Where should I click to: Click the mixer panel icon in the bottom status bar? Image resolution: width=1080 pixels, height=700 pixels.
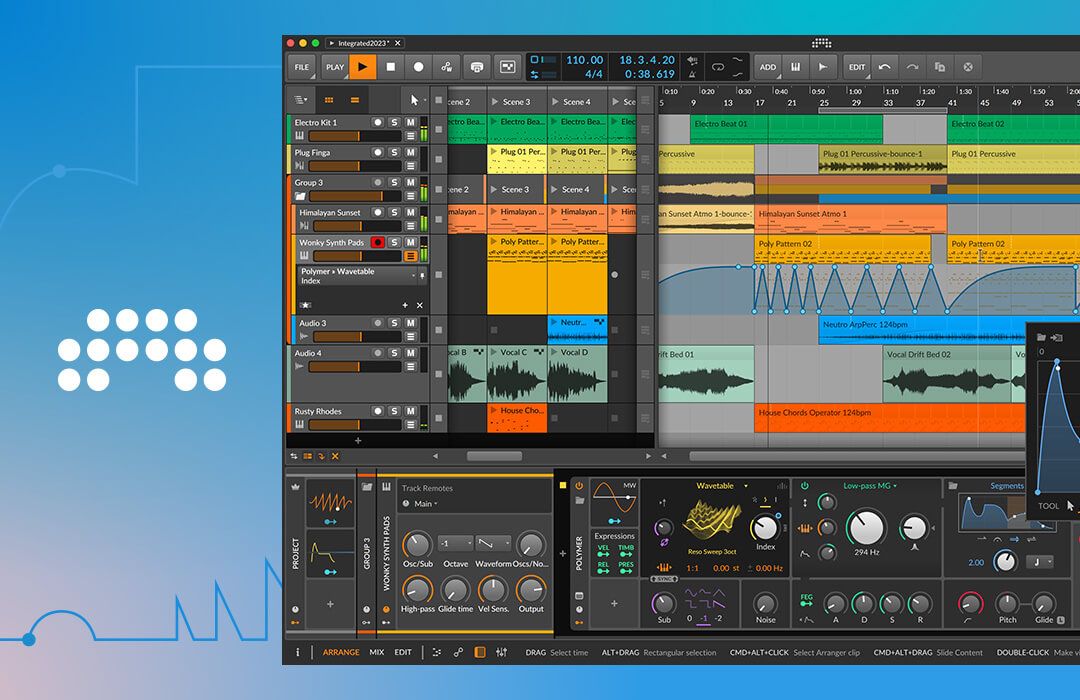click(x=499, y=651)
